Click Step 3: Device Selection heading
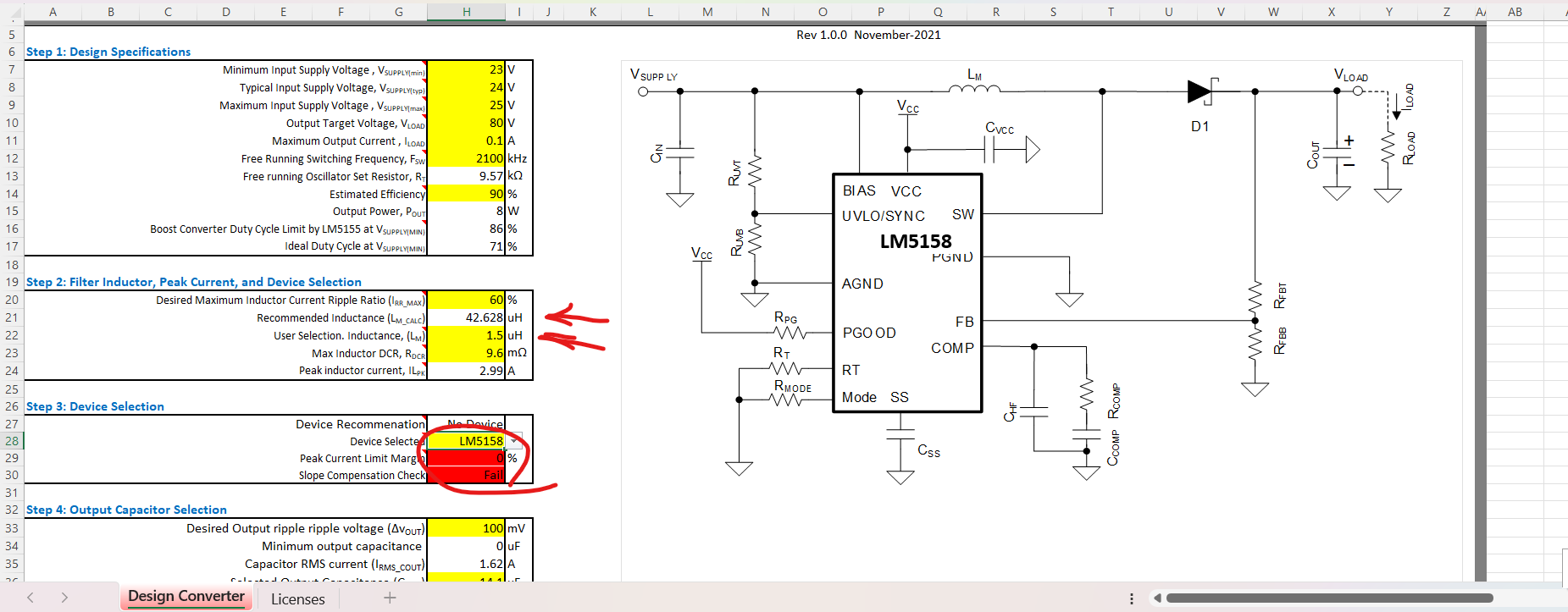 (95, 406)
